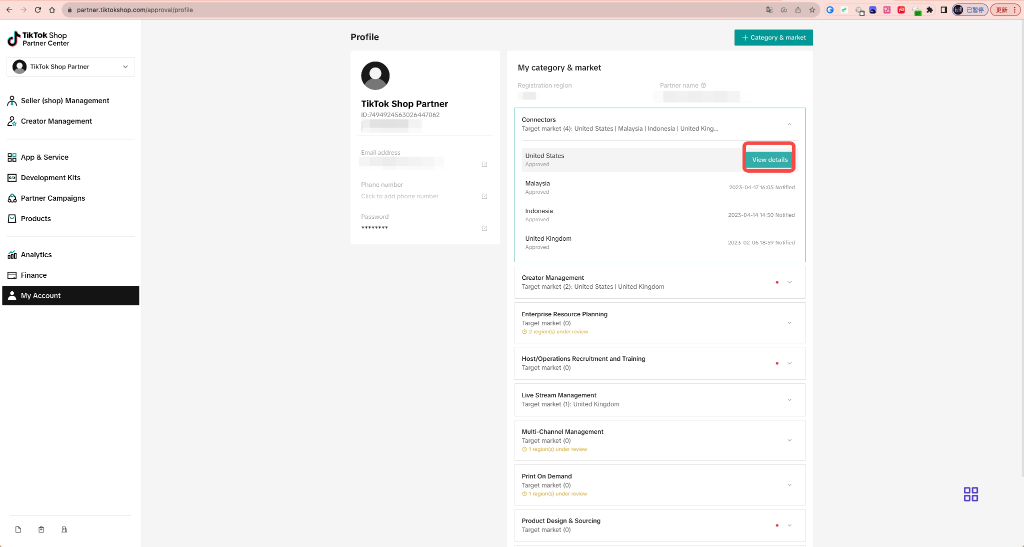Open the purple grid widget icon
Image resolution: width=1024 pixels, height=547 pixels.
971,494
